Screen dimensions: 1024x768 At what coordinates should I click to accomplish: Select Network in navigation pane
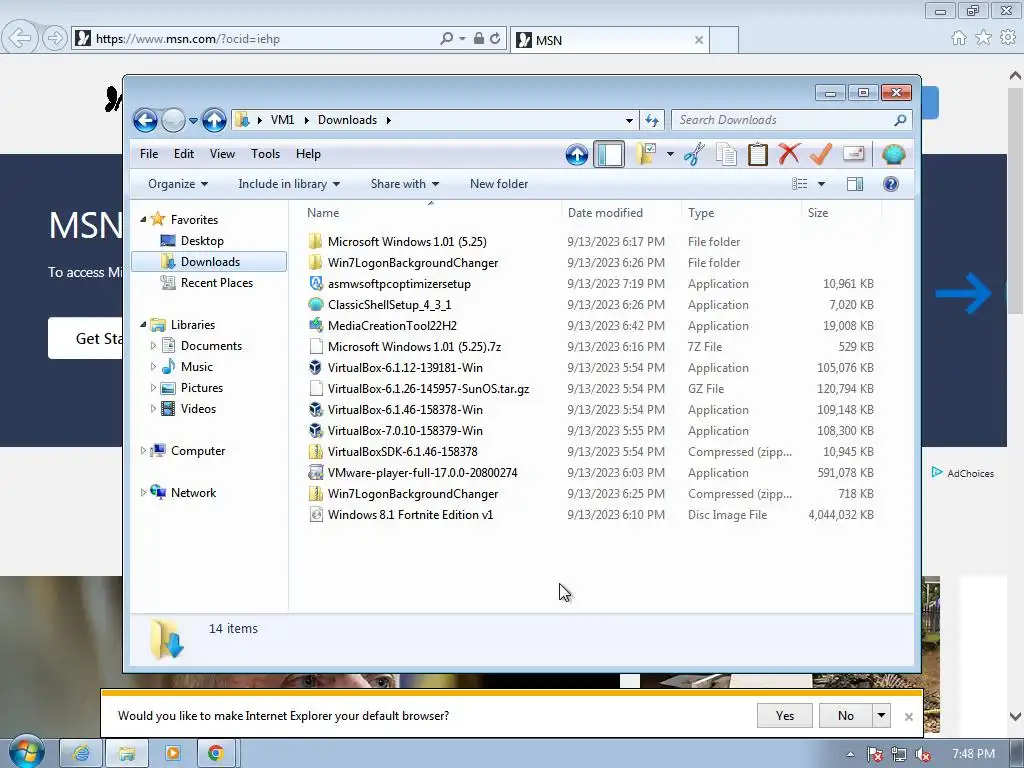click(x=193, y=493)
